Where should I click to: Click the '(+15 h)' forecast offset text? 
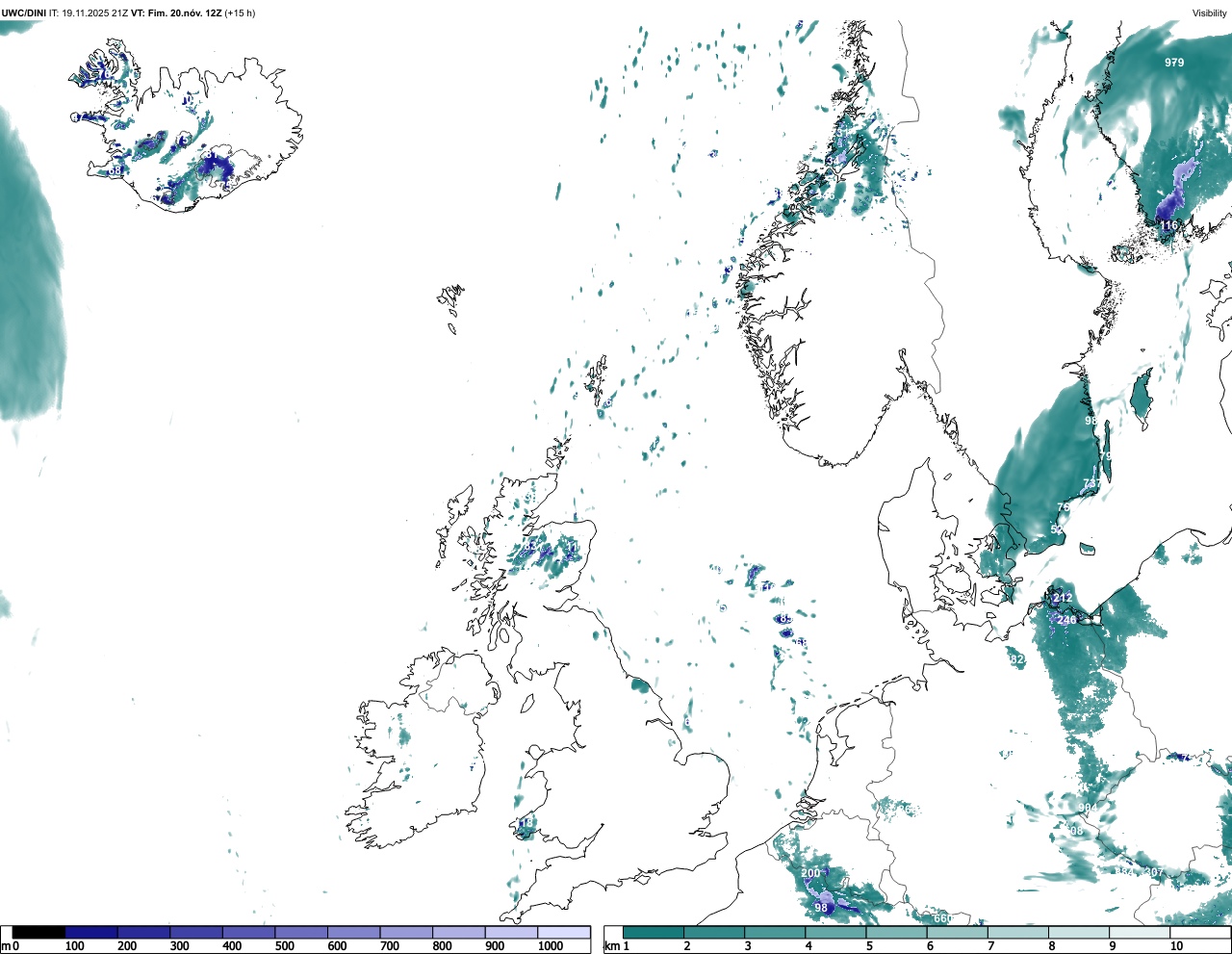[240, 13]
